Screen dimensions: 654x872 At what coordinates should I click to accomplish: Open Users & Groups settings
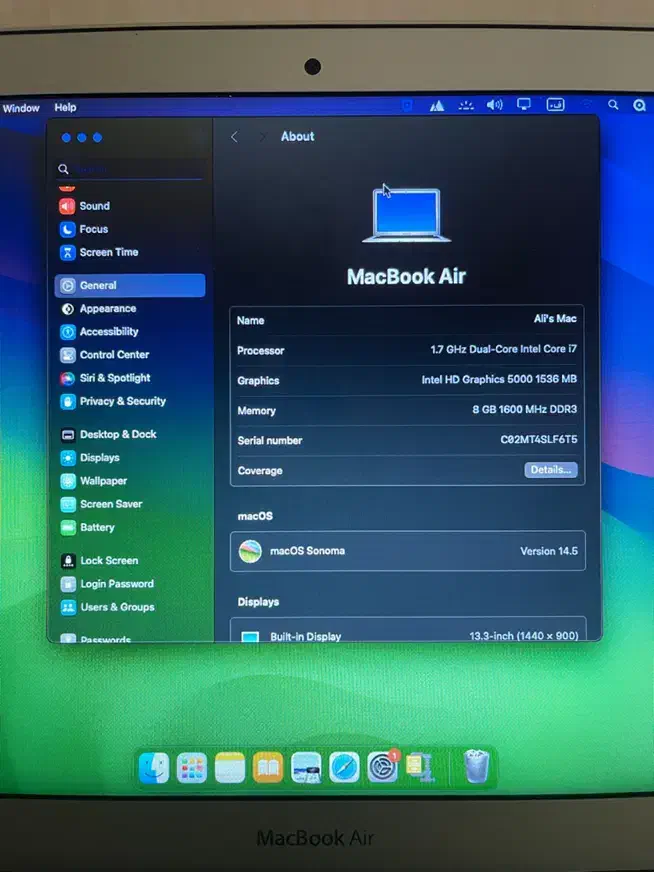[107, 607]
